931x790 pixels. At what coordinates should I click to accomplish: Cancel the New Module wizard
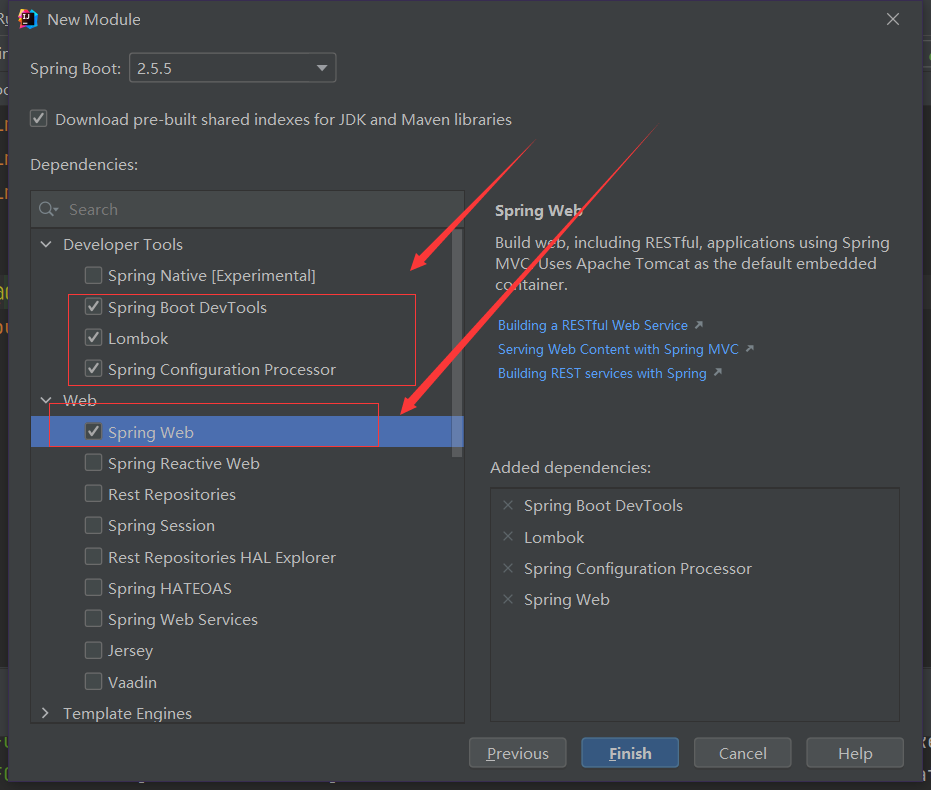tap(742, 753)
